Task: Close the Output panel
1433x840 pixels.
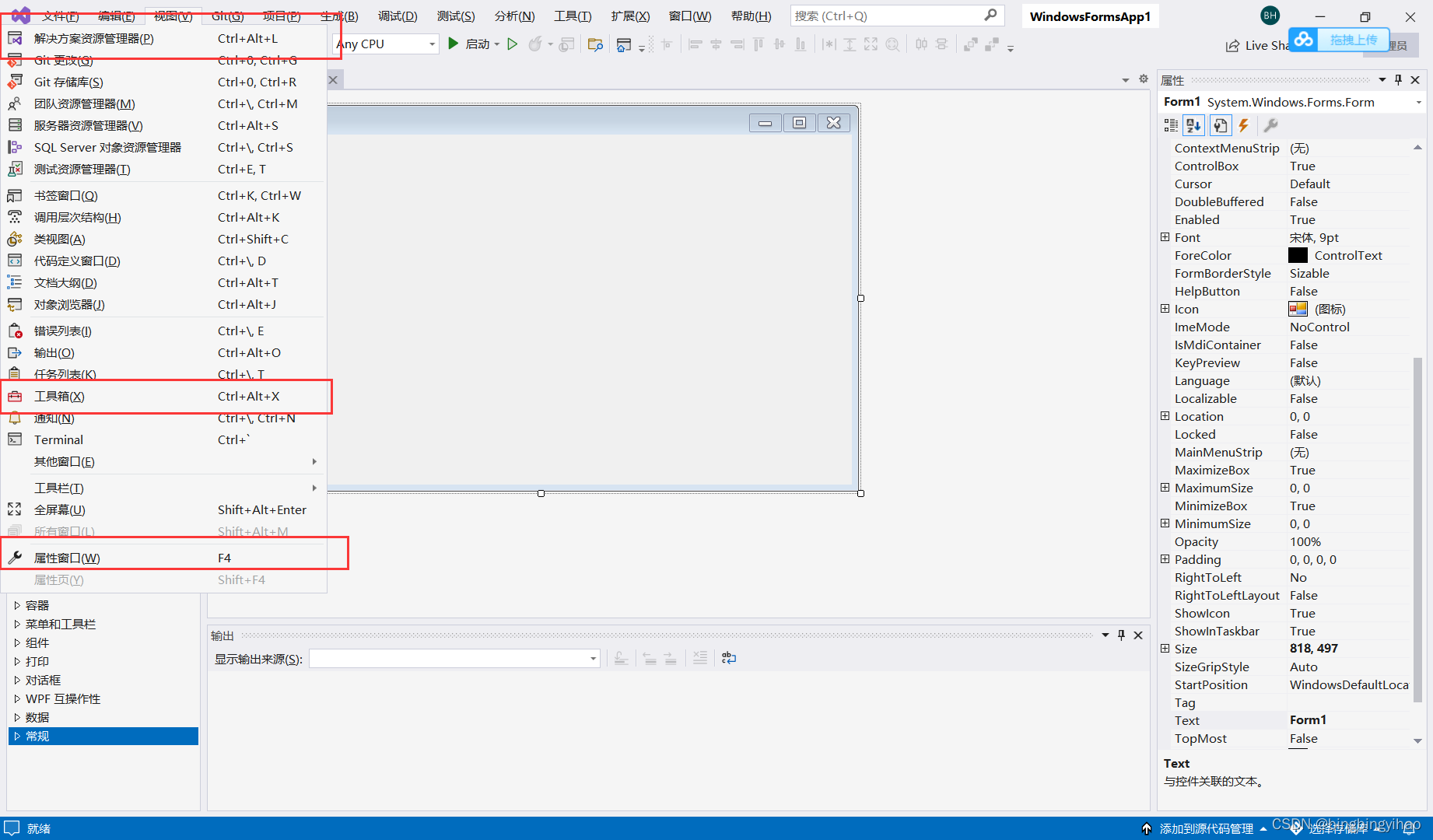Action: pyautogui.click(x=1138, y=635)
